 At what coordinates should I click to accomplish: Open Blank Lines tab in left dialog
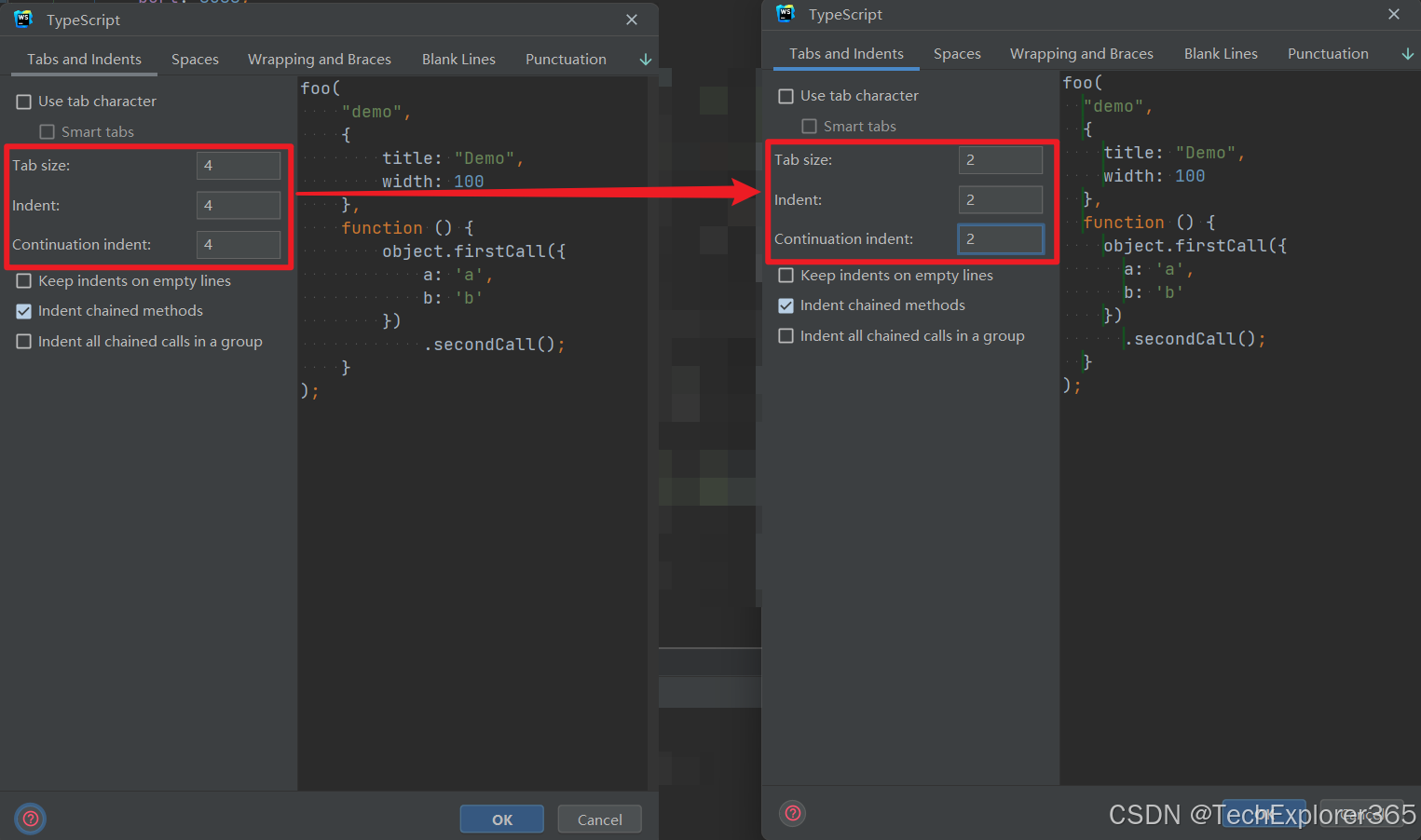pos(458,60)
